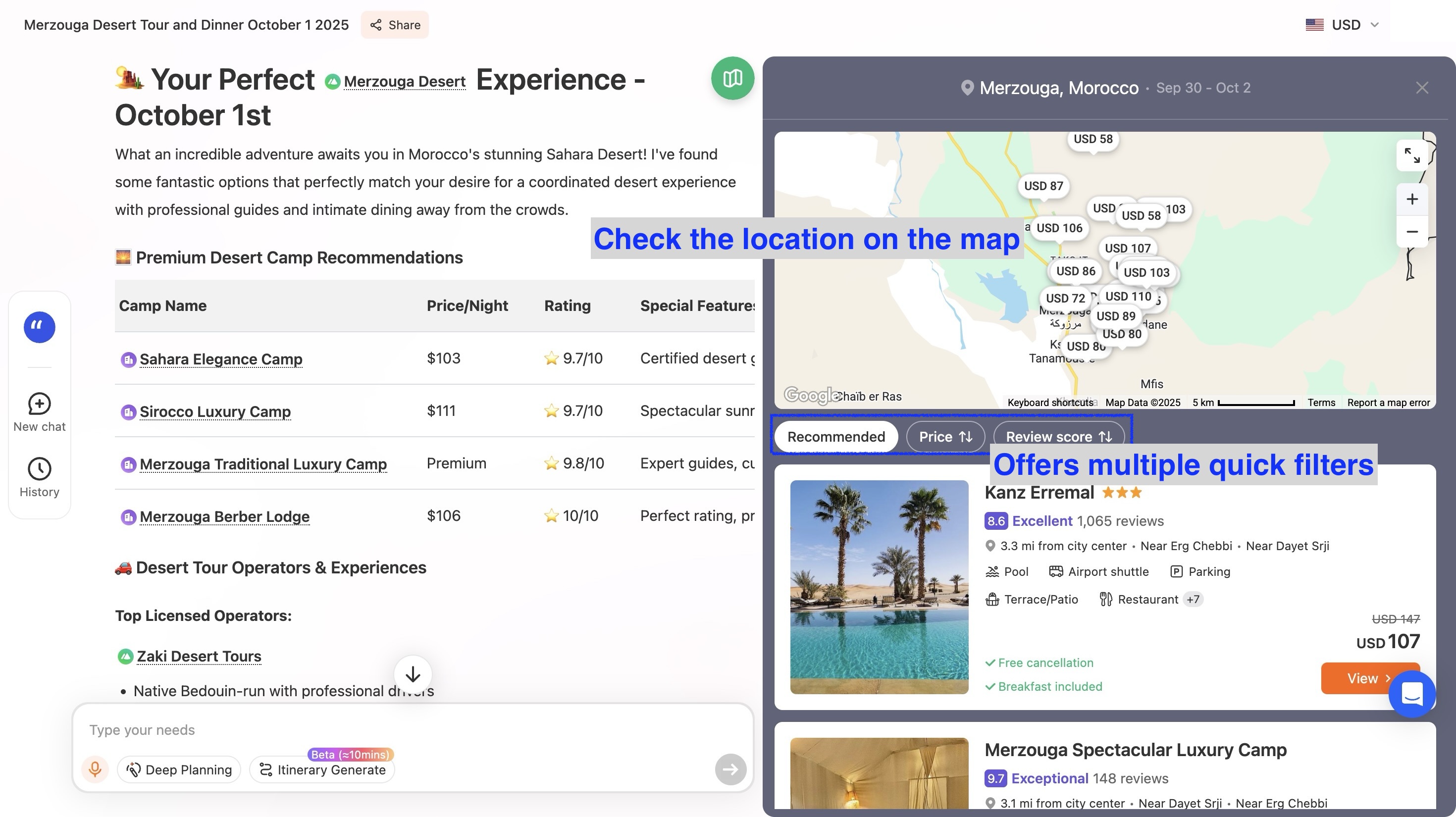This screenshot has width=1456, height=817.
Task: Click the Sep 30 - Oct 2 dates
Action: coord(1203,88)
